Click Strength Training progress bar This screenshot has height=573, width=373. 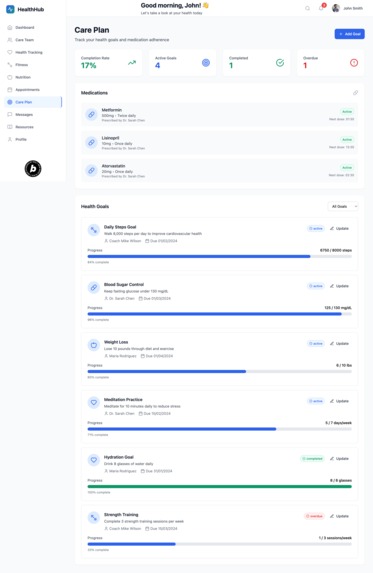tap(220, 544)
